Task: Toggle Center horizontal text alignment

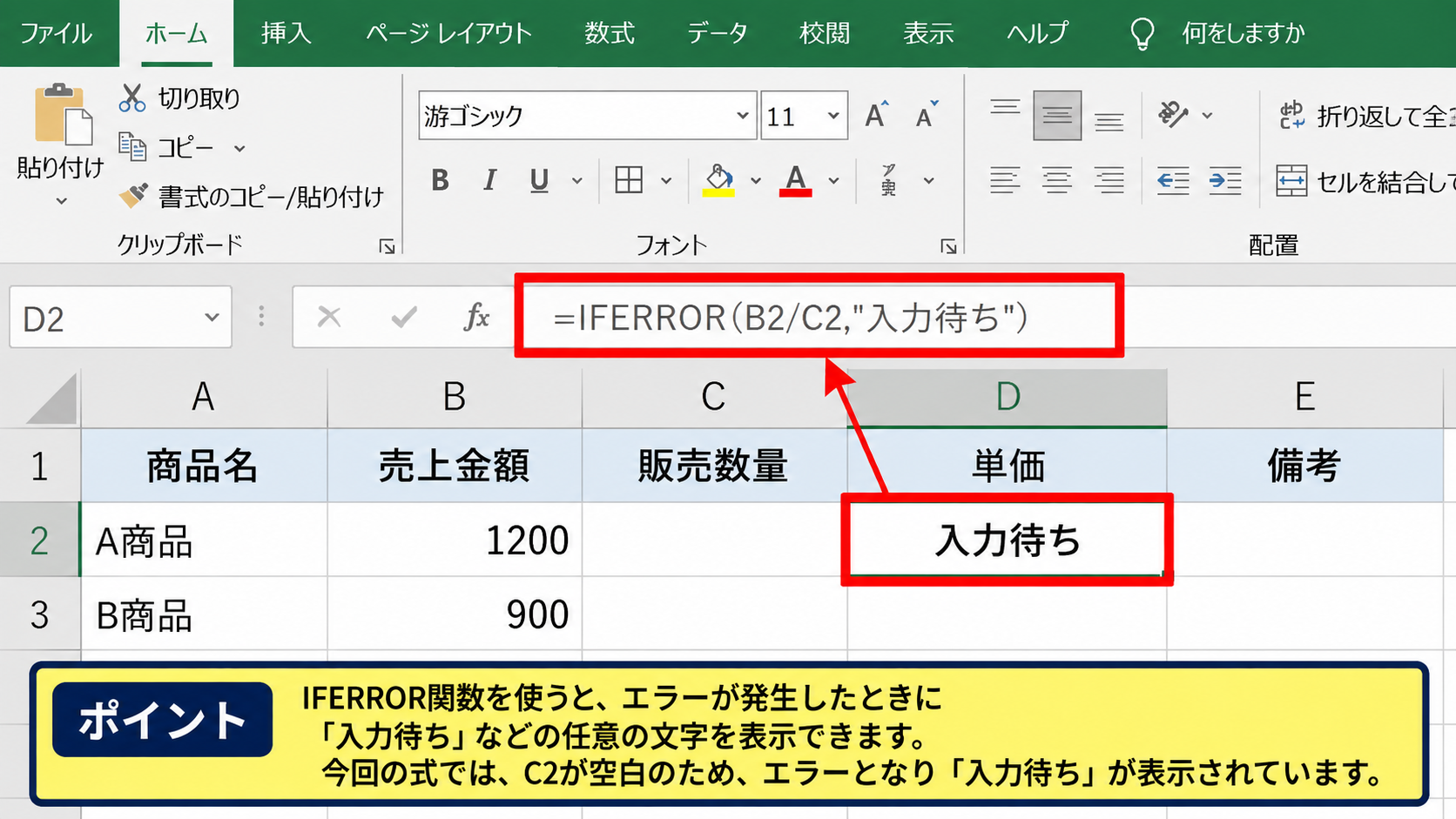Action: [x=1057, y=181]
